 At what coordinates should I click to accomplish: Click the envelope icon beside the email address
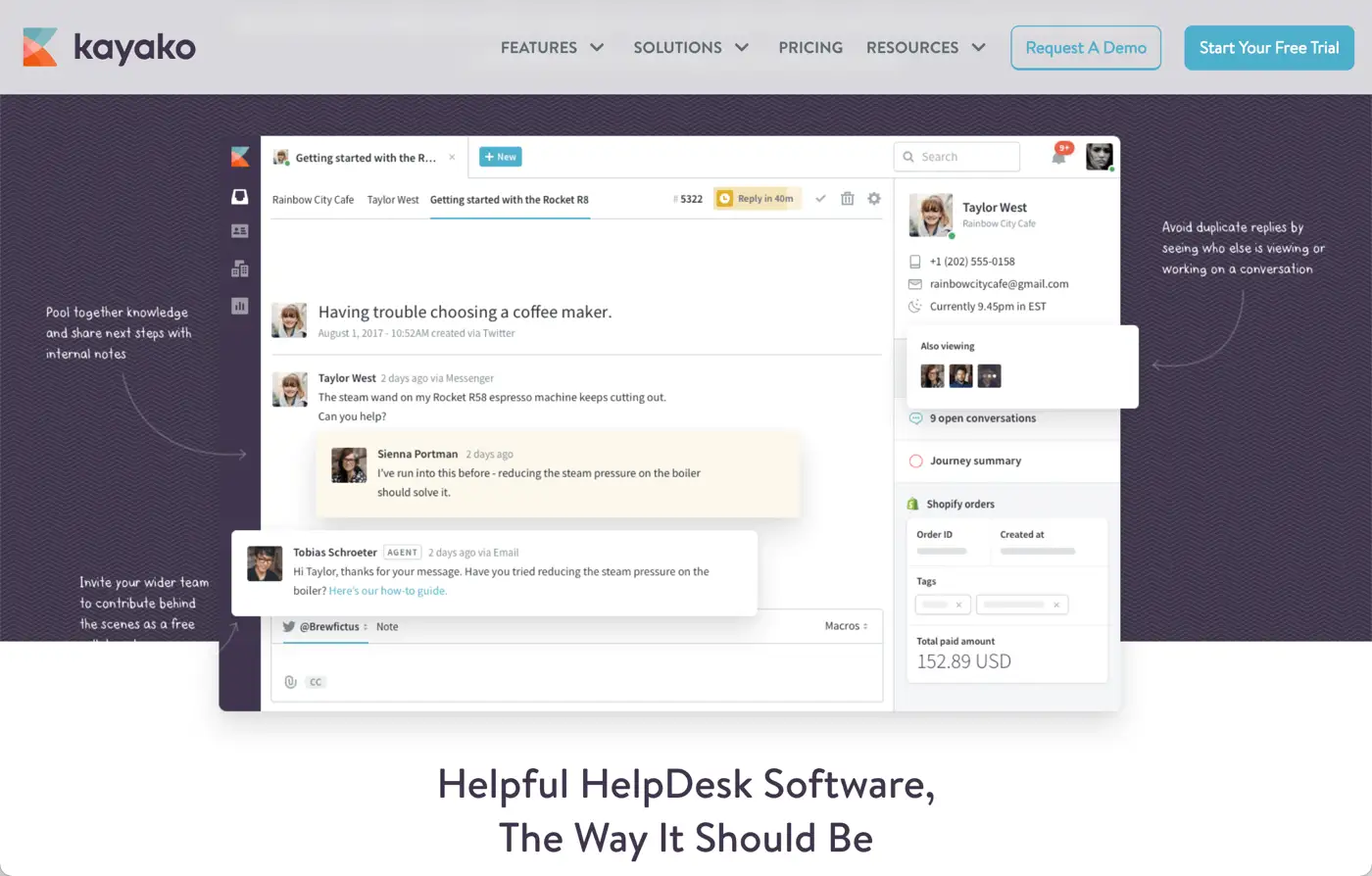coord(915,284)
